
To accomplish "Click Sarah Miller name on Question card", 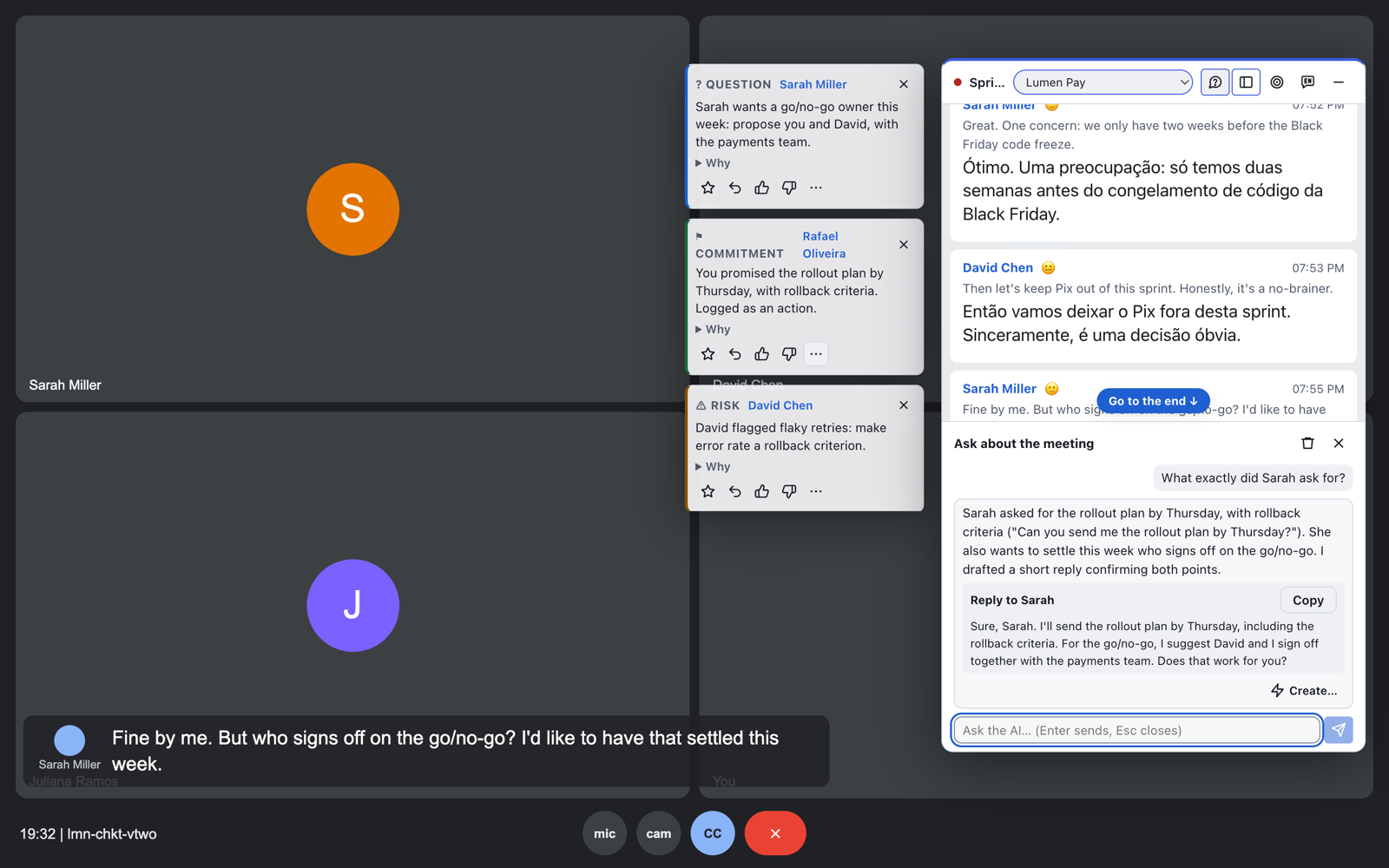I will point(813,84).
